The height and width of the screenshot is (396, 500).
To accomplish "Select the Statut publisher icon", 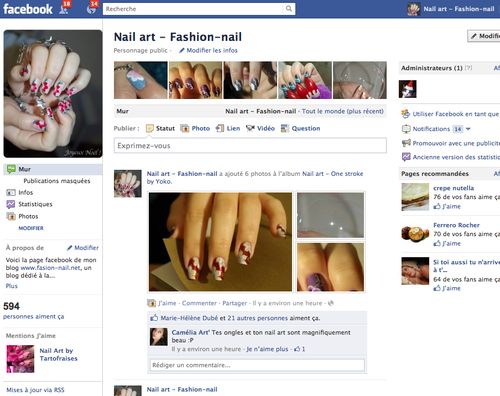I will [x=150, y=128].
